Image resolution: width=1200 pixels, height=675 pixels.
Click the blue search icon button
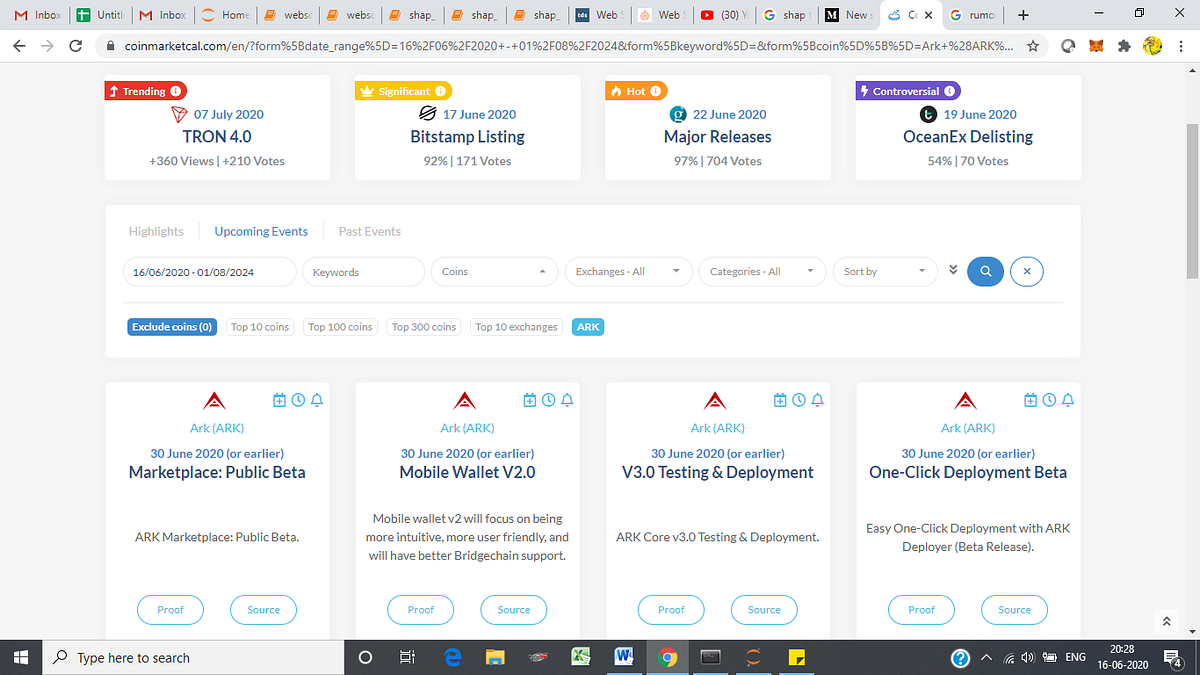tap(985, 271)
